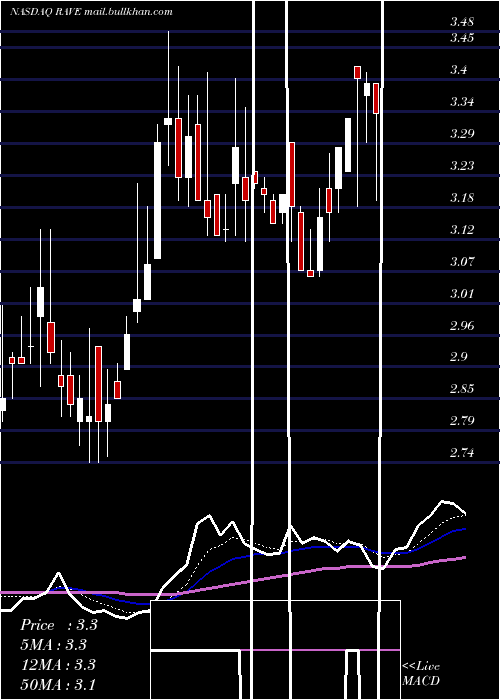Select the 2.9 price axis label
The image size is (500, 700).
[x=458, y=357]
